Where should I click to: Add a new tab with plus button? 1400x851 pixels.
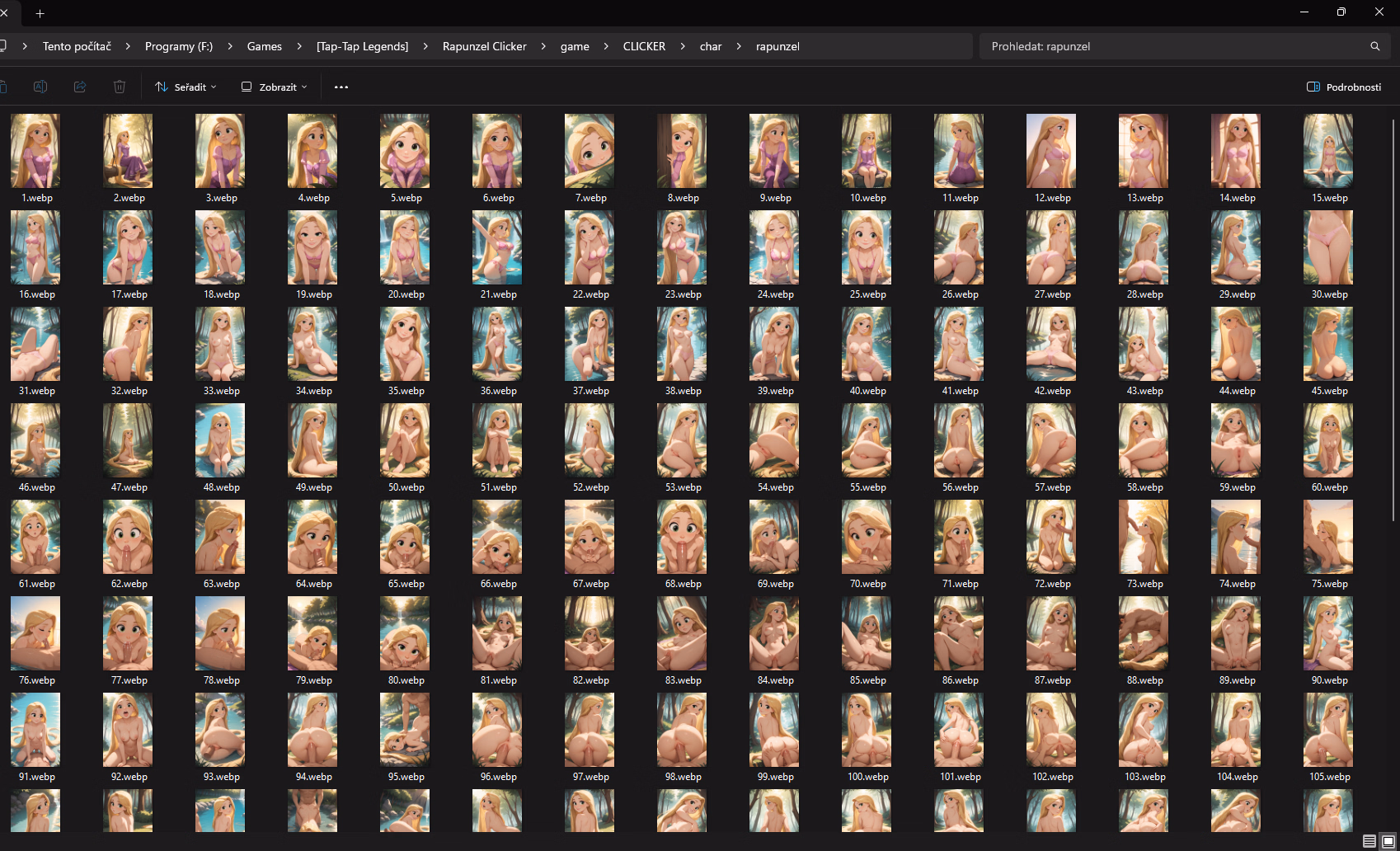(40, 13)
